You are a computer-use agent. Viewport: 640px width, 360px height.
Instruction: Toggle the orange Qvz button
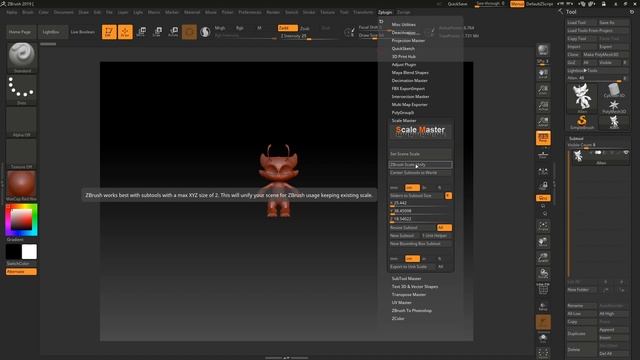pos(543,198)
